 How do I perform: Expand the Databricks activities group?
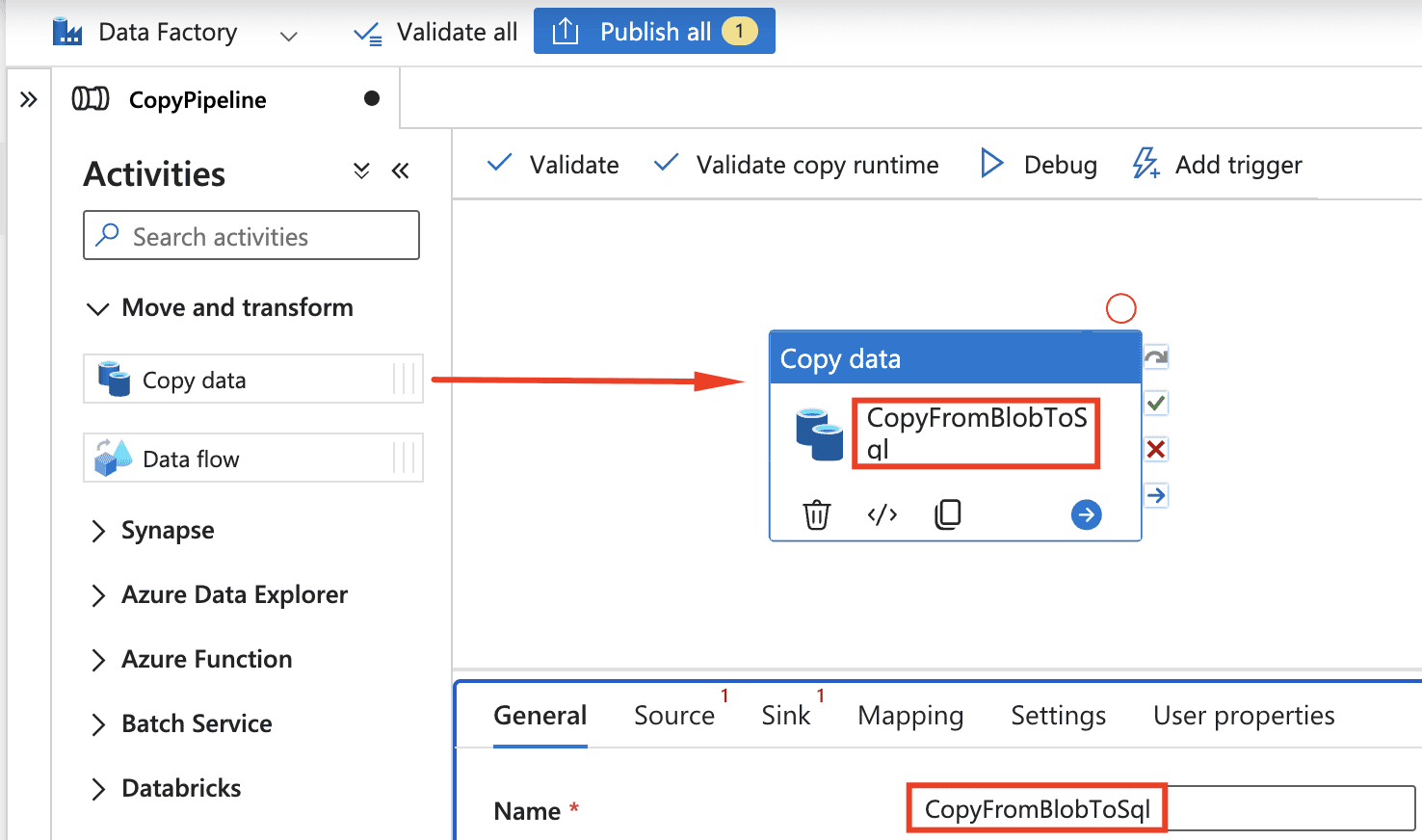(x=97, y=789)
